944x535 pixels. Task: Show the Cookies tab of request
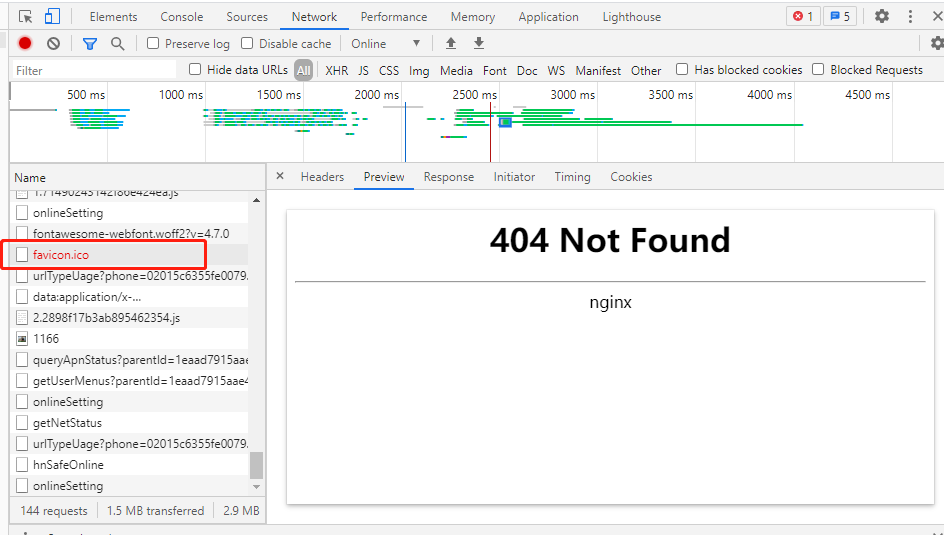[x=631, y=177]
